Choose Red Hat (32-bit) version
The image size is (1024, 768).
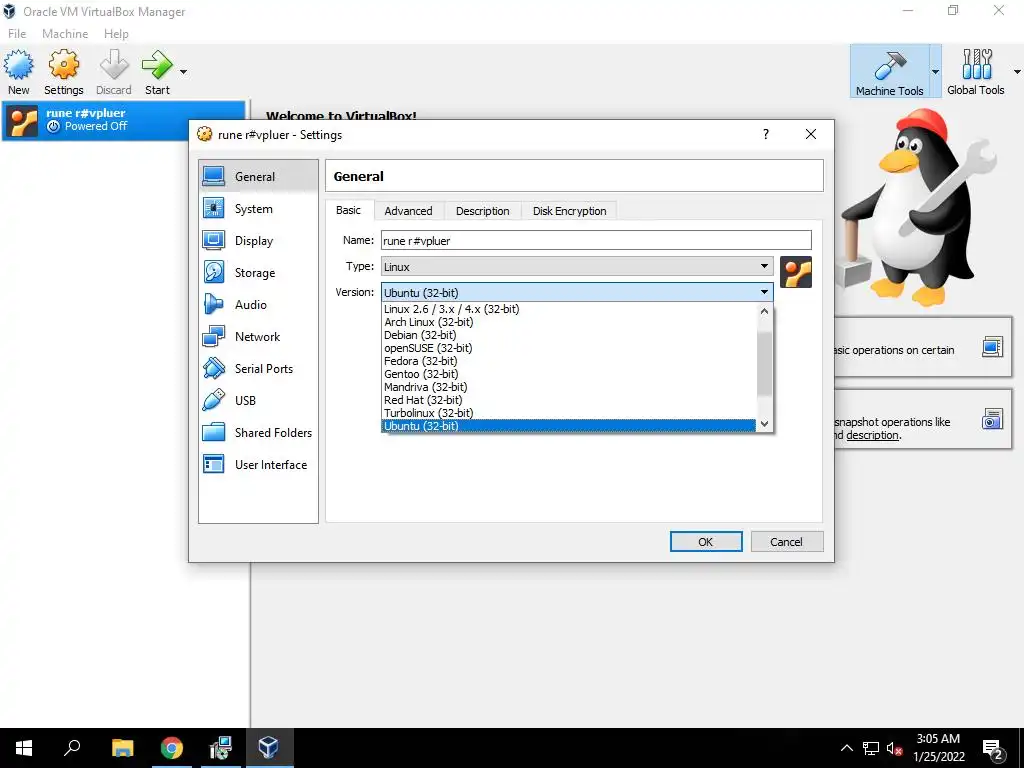coord(568,400)
